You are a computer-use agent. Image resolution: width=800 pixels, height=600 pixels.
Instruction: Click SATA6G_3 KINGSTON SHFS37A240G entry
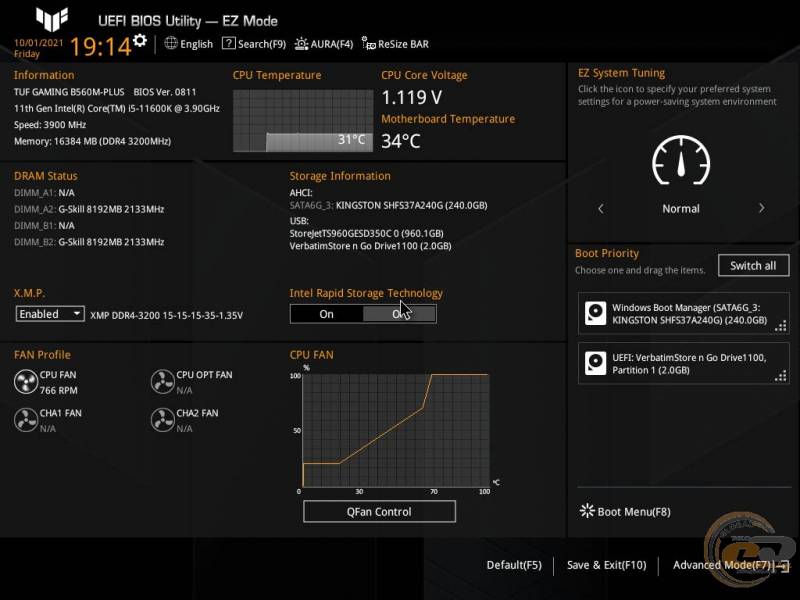388,205
